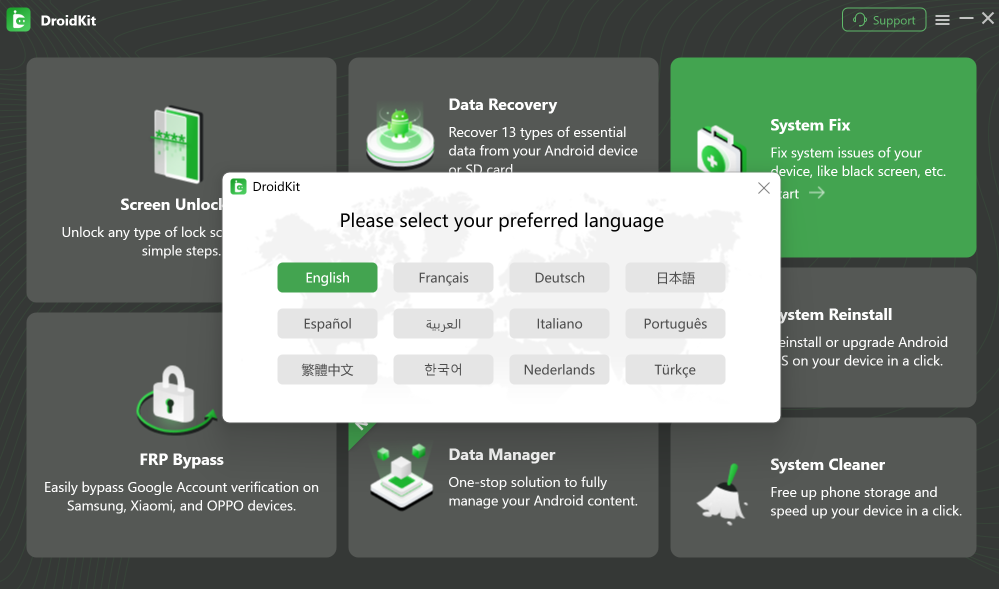Choose Português language button
Image resolution: width=999 pixels, height=589 pixels.
point(675,323)
